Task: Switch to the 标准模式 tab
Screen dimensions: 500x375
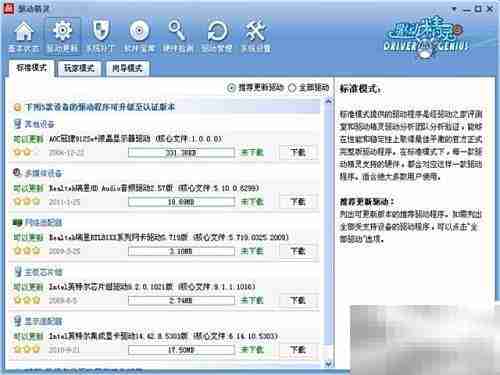Action: pos(31,68)
